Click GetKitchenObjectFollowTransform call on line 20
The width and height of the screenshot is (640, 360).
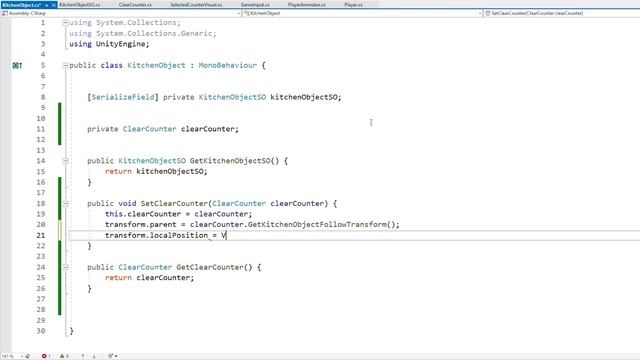[318, 224]
